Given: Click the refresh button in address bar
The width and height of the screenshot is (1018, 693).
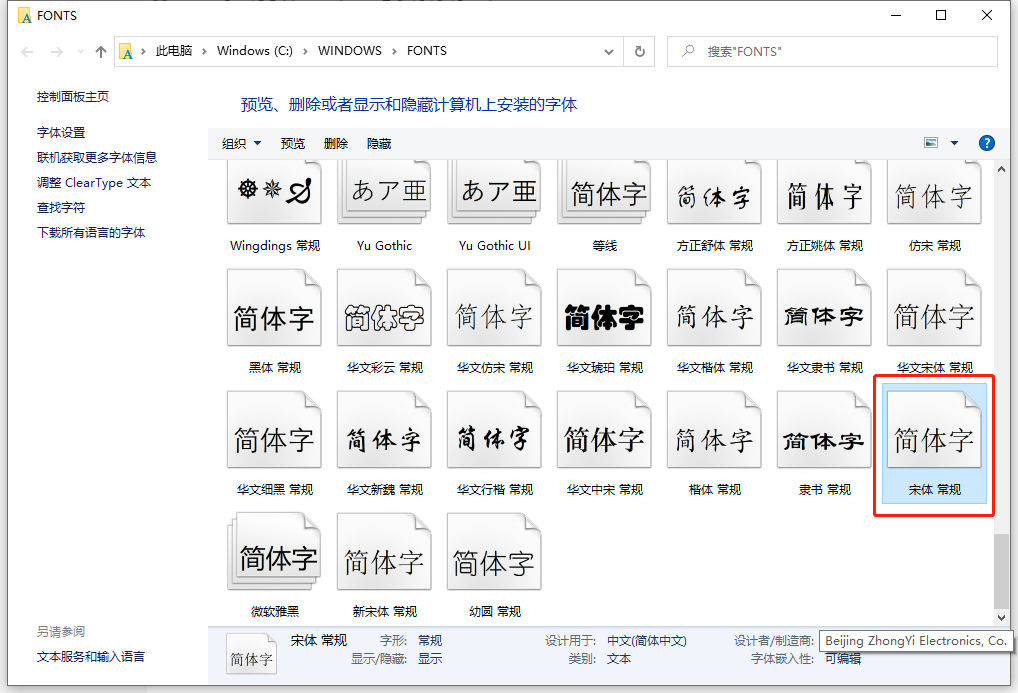Looking at the screenshot, I should pyautogui.click(x=639, y=51).
